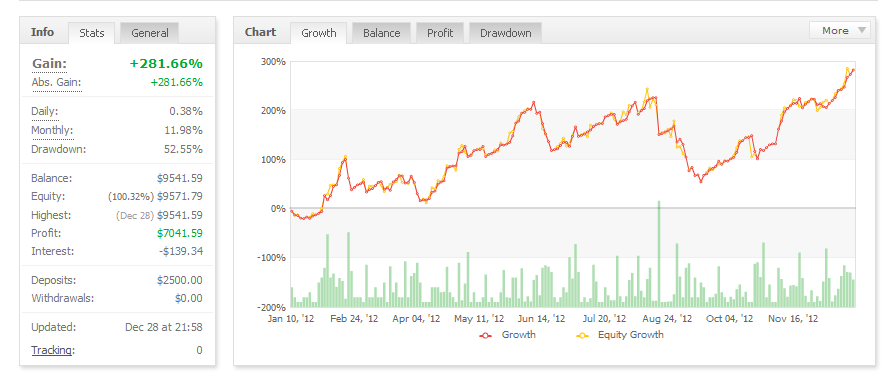The image size is (894, 378).
Task: Click the May 11, '12 axis date
Action: tap(479, 319)
